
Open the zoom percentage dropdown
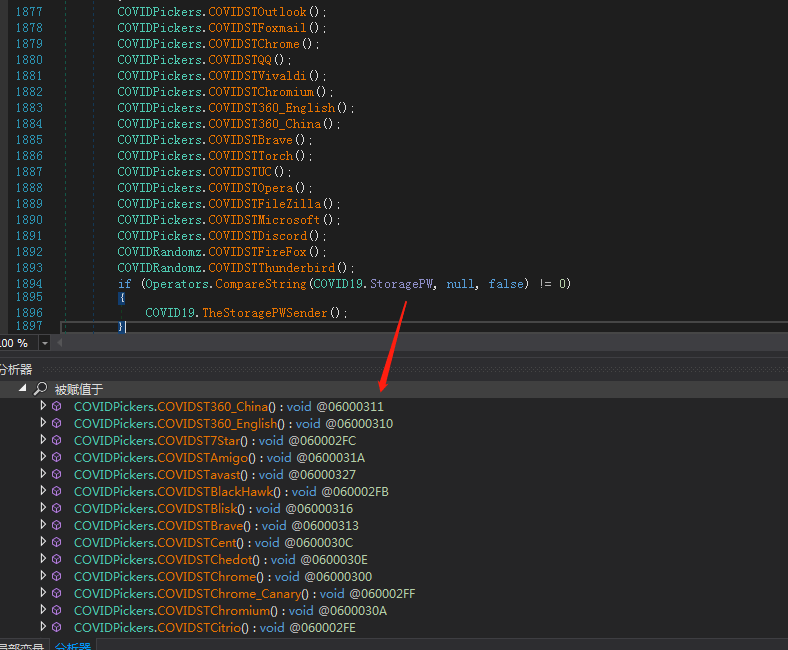pyautogui.click(x=45, y=343)
